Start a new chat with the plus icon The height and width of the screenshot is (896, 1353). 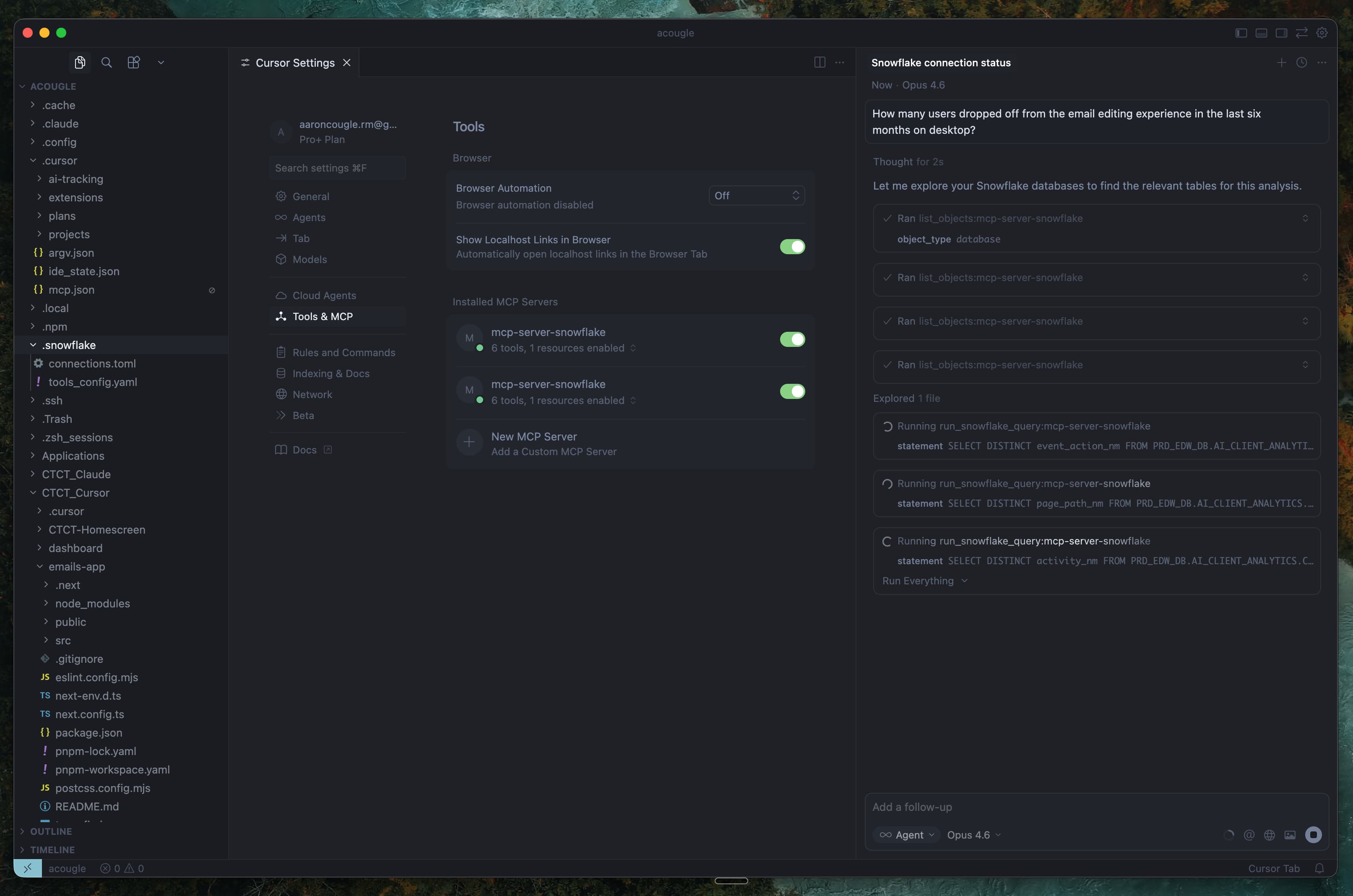(x=1282, y=62)
